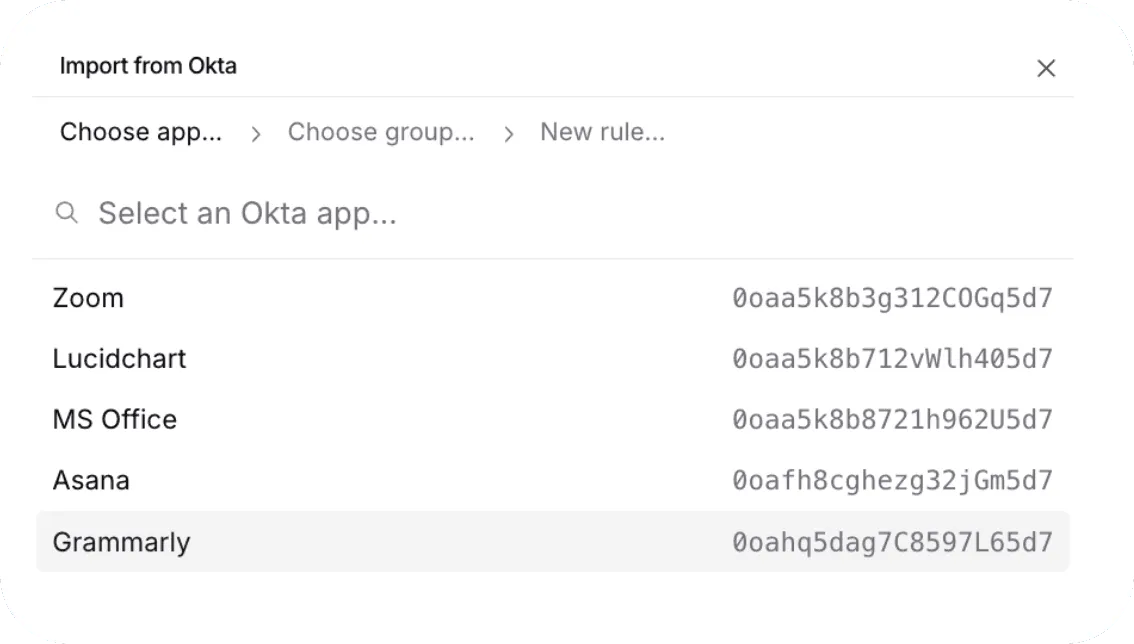Select the Asana app entry
1134x644 pixels.
pyautogui.click(x=91, y=480)
